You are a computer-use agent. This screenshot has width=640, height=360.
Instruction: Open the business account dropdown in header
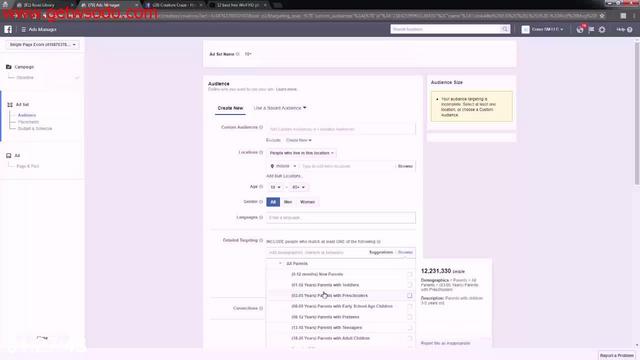tap(543, 29)
